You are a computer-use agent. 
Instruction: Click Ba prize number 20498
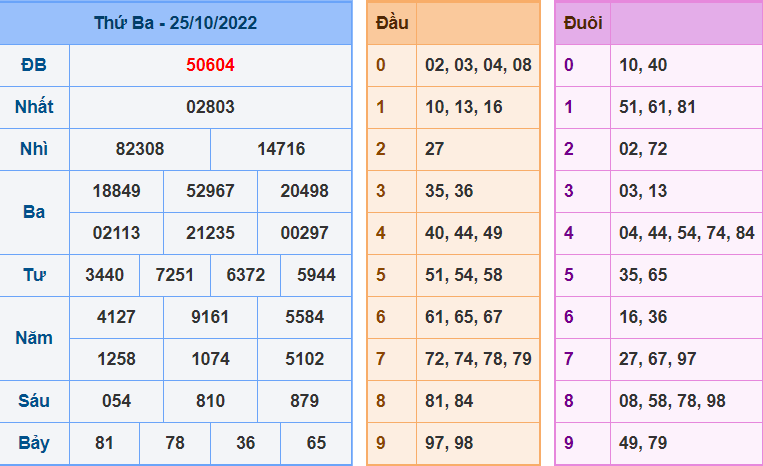pyautogui.click(x=304, y=191)
